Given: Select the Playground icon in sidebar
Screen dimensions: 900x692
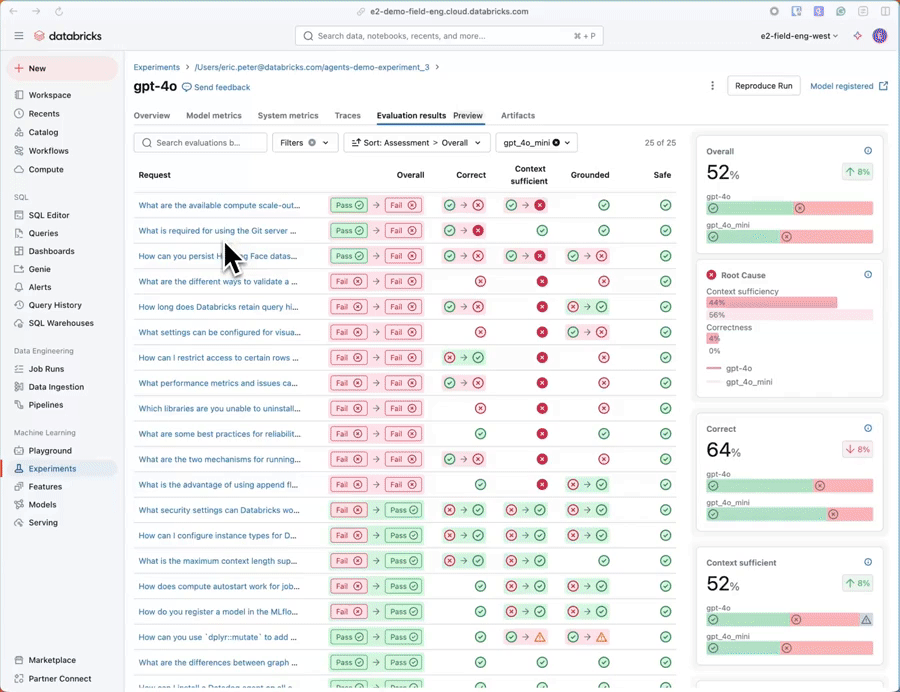Looking at the screenshot, I should point(20,451).
